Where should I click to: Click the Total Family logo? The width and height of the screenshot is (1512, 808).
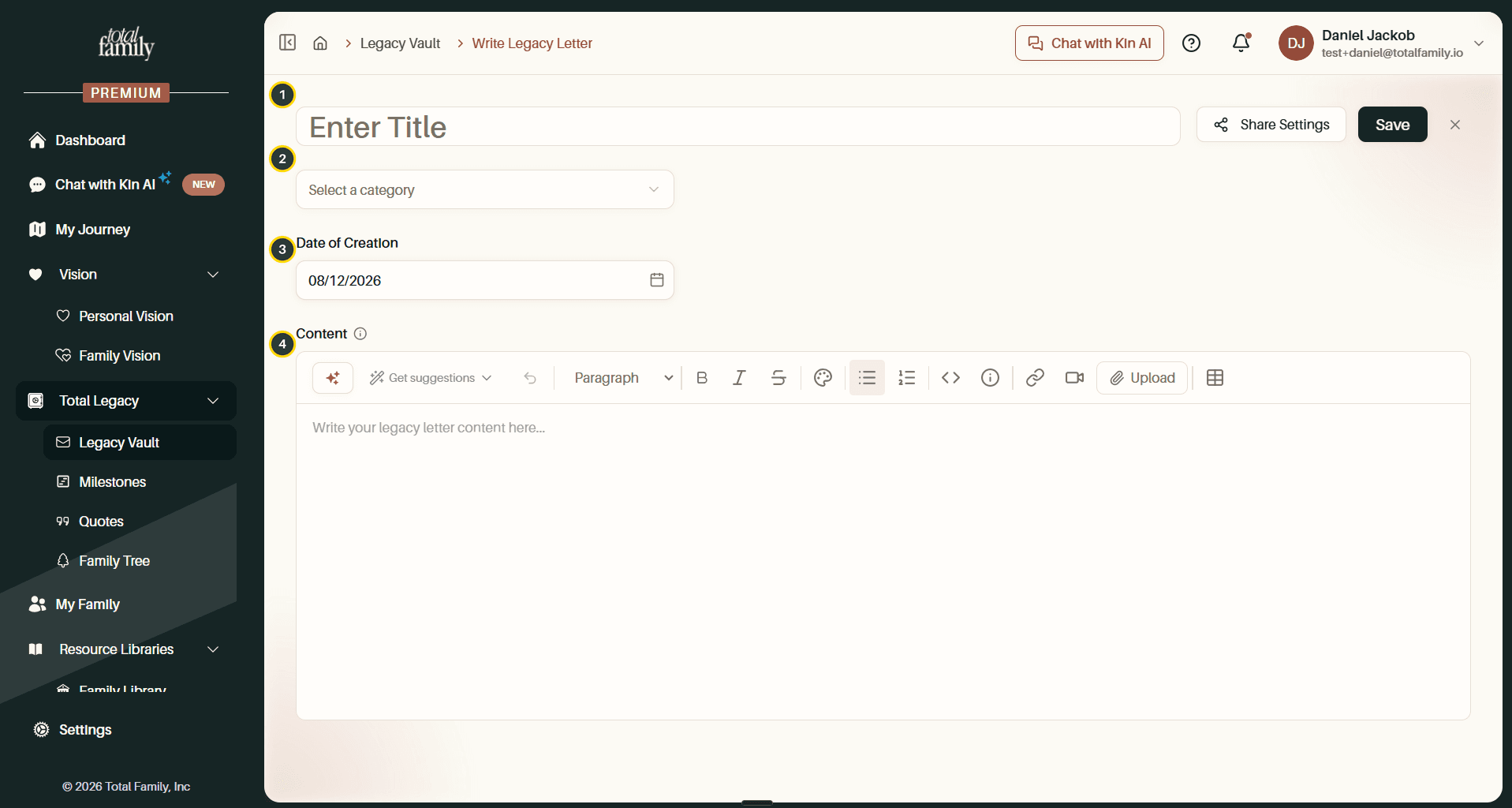(x=126, y=43)
